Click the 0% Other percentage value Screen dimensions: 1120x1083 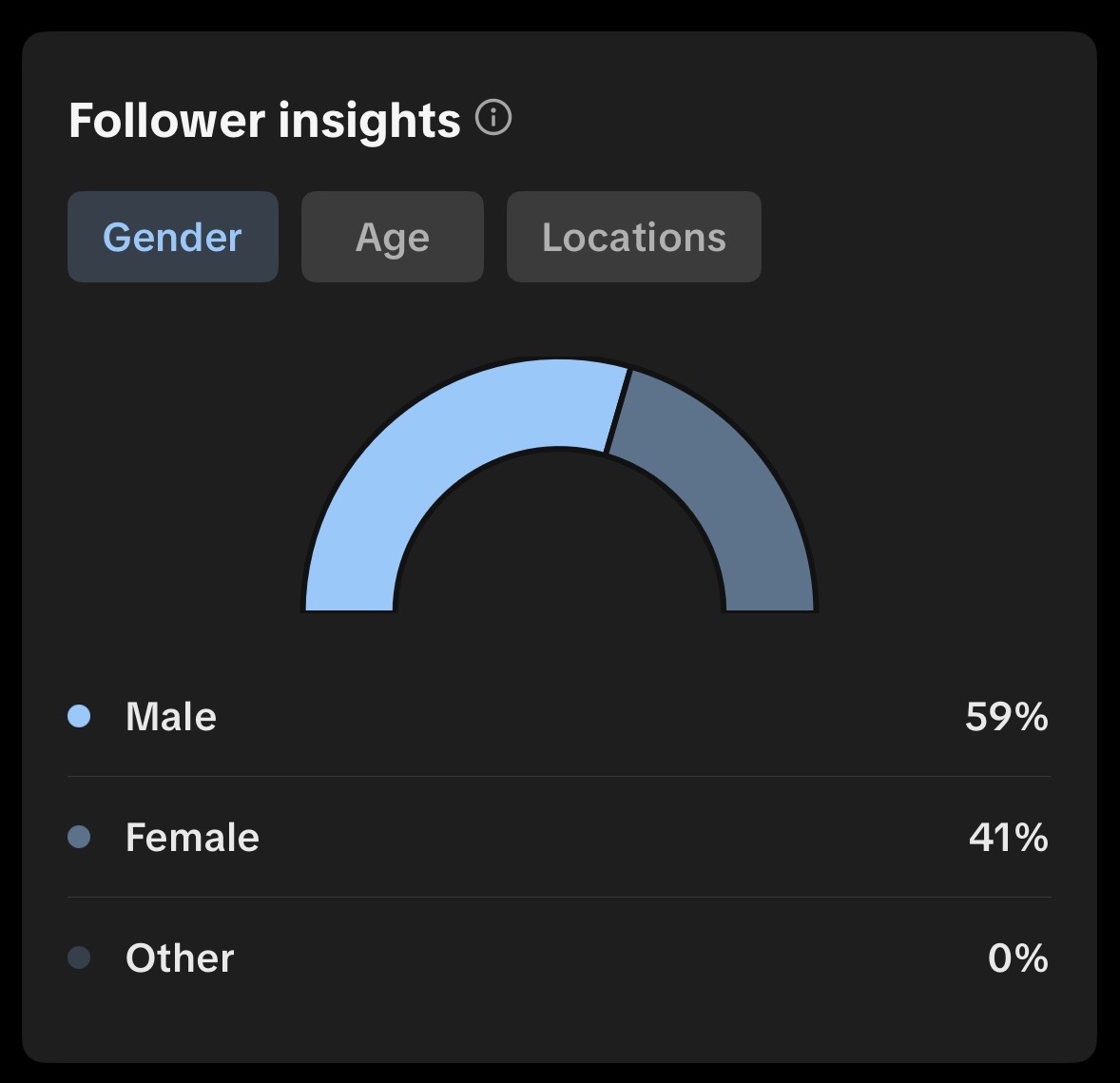(1017, 957)
